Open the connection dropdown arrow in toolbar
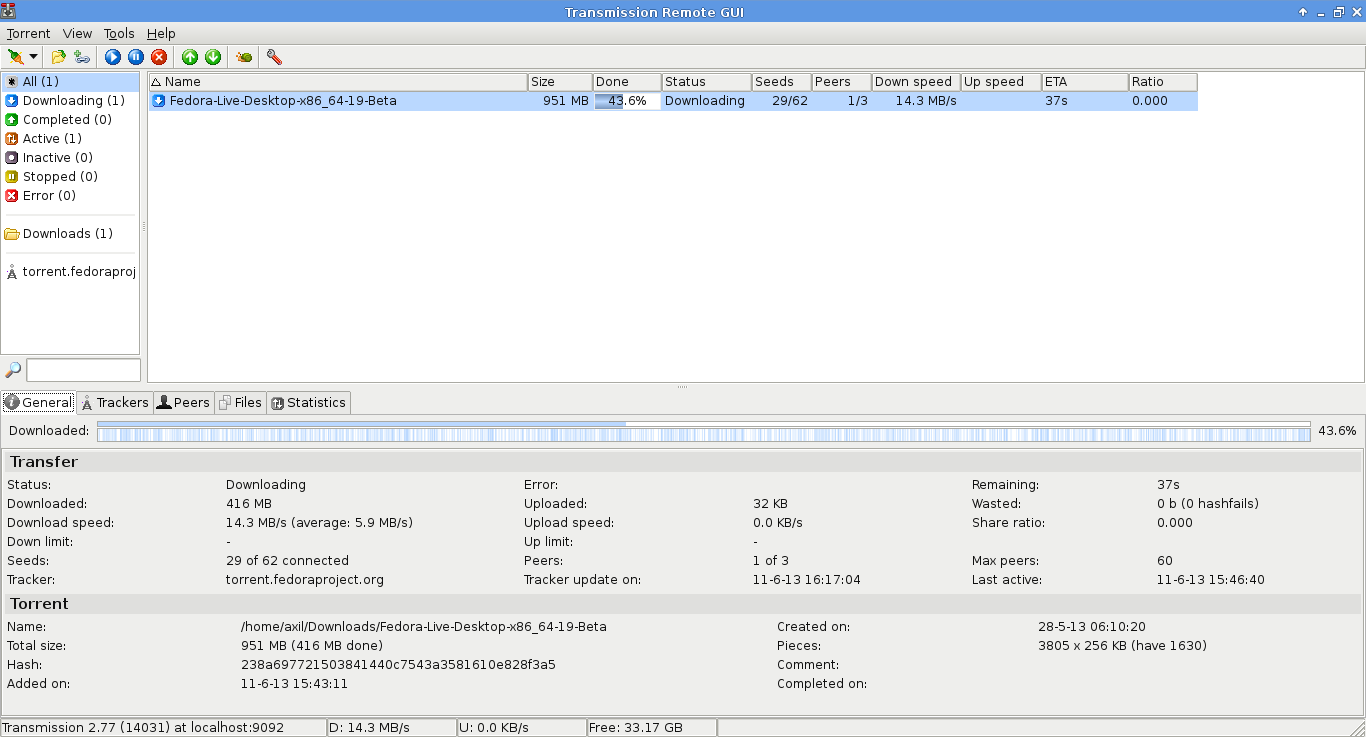Viewport: 1366px width, 737px height. point(33,57)
